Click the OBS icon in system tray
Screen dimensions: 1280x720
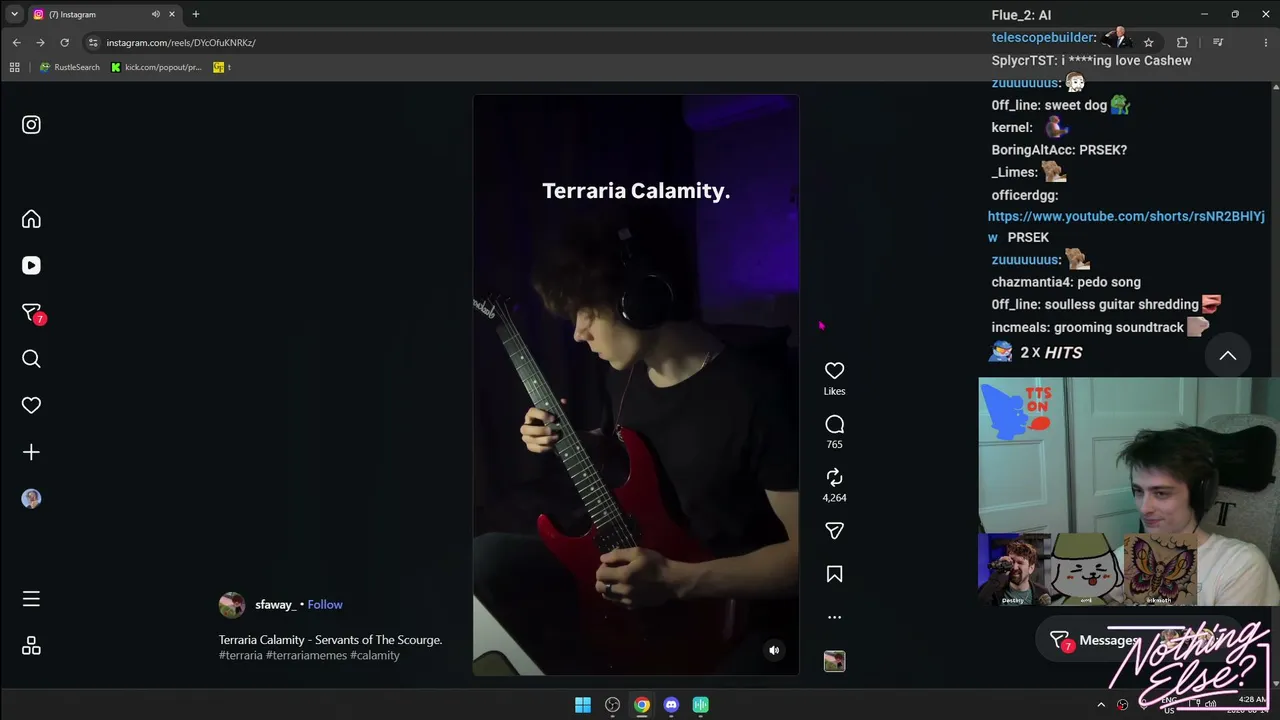point(1122,705)
